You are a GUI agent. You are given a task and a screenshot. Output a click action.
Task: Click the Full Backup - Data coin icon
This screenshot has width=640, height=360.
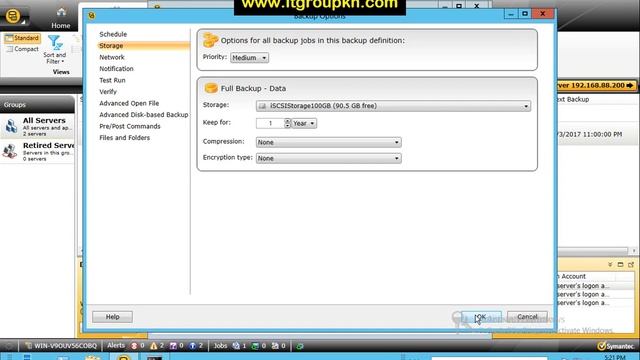(x=211, y=88)
